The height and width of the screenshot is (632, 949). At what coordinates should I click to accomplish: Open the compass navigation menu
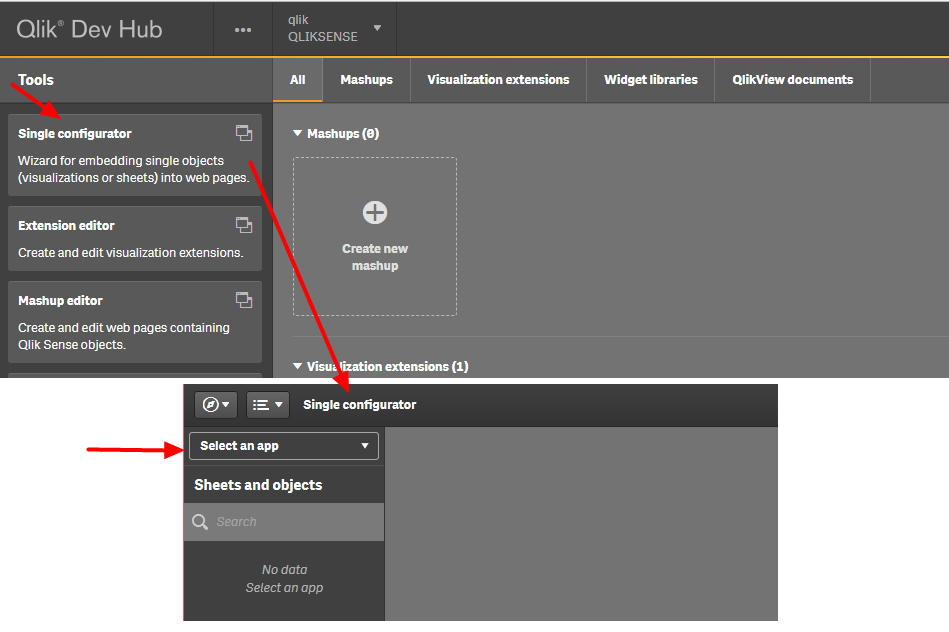tap(216, 404)
